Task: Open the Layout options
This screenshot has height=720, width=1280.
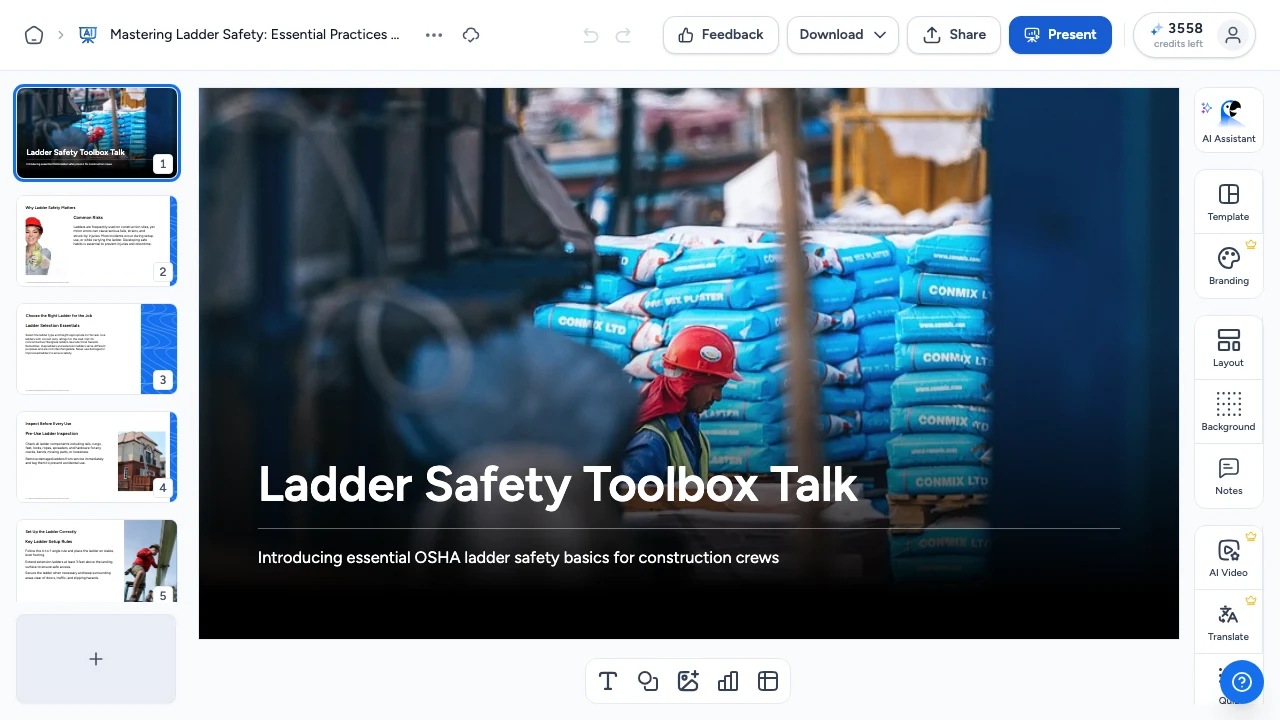Action: tap(1229, 348)
